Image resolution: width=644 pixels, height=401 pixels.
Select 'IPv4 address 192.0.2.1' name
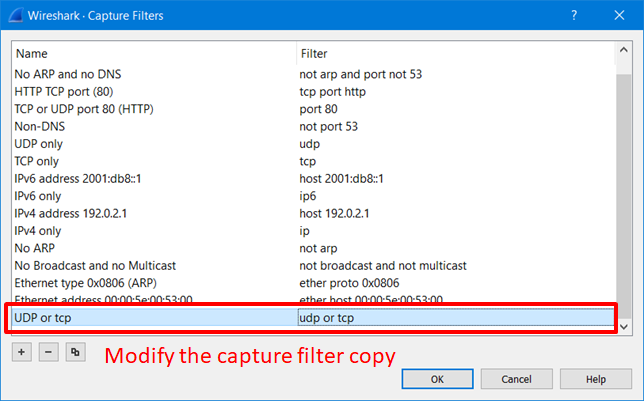click(x=71, y=213)
